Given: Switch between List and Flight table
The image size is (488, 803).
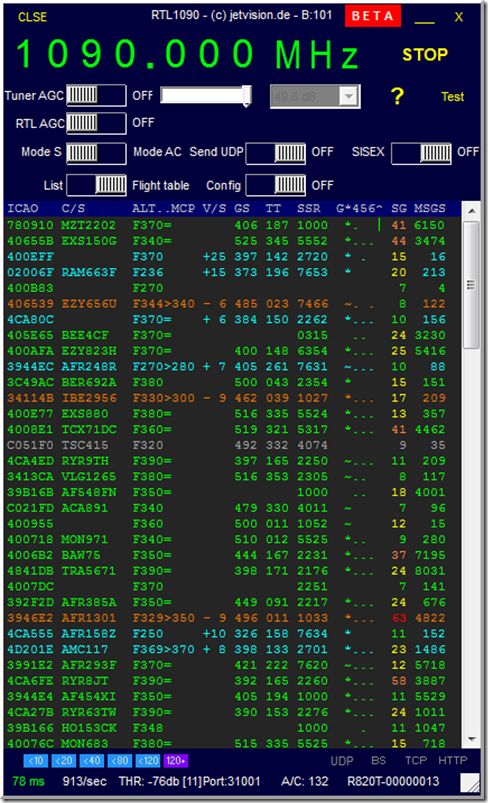Looking at the screenshot, I should click(x=96, y=185).
